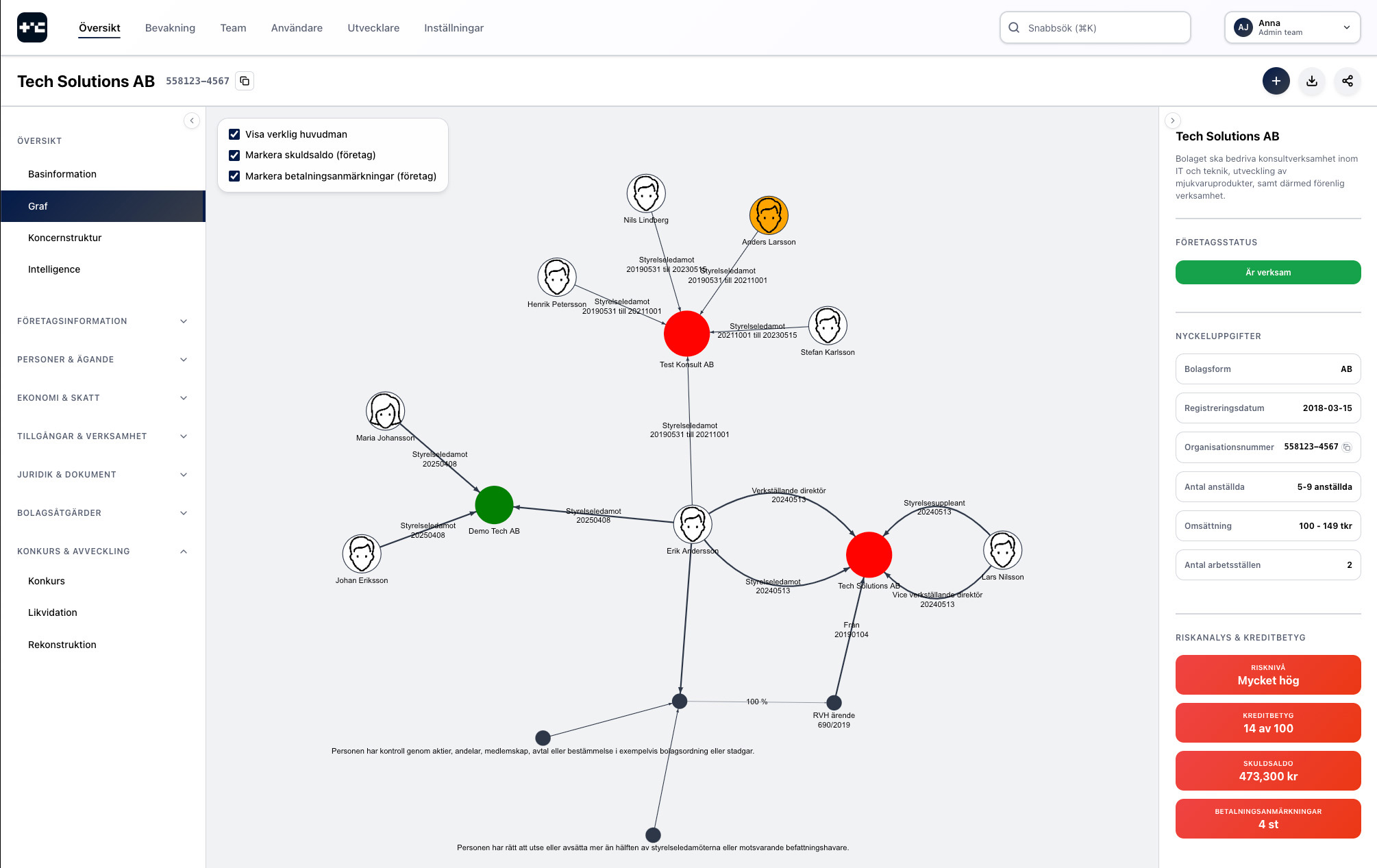Click the app logo in top-left

pos(32,27)
